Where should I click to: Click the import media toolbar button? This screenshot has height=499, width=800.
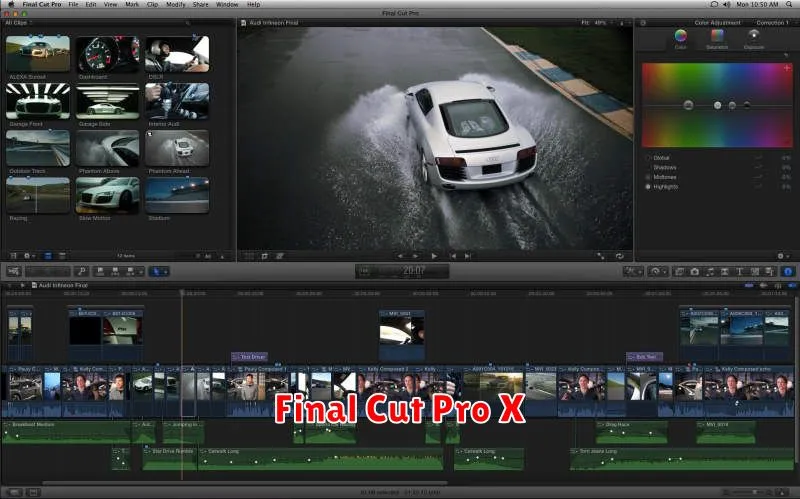pyautogui.click(x=14, y=271)
